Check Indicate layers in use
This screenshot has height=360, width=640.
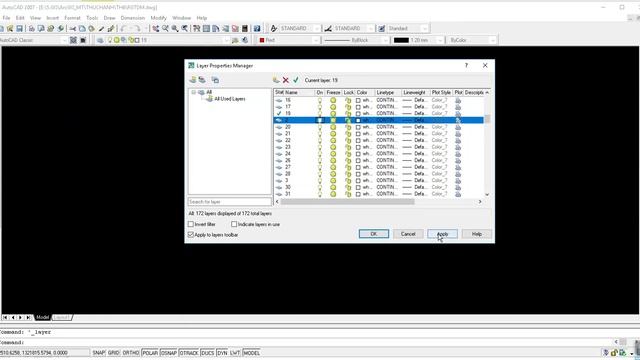point(234,224)
